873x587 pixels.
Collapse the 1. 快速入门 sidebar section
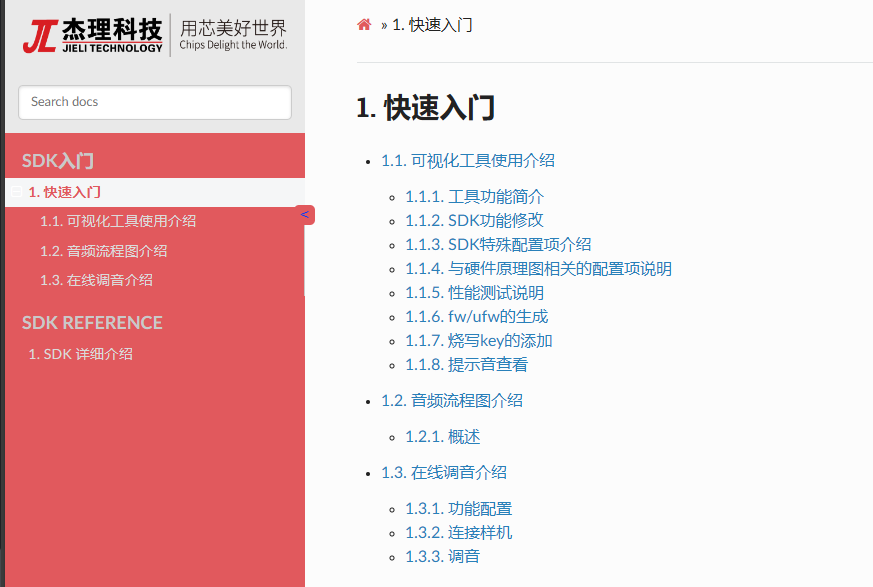tap(16, 192)
